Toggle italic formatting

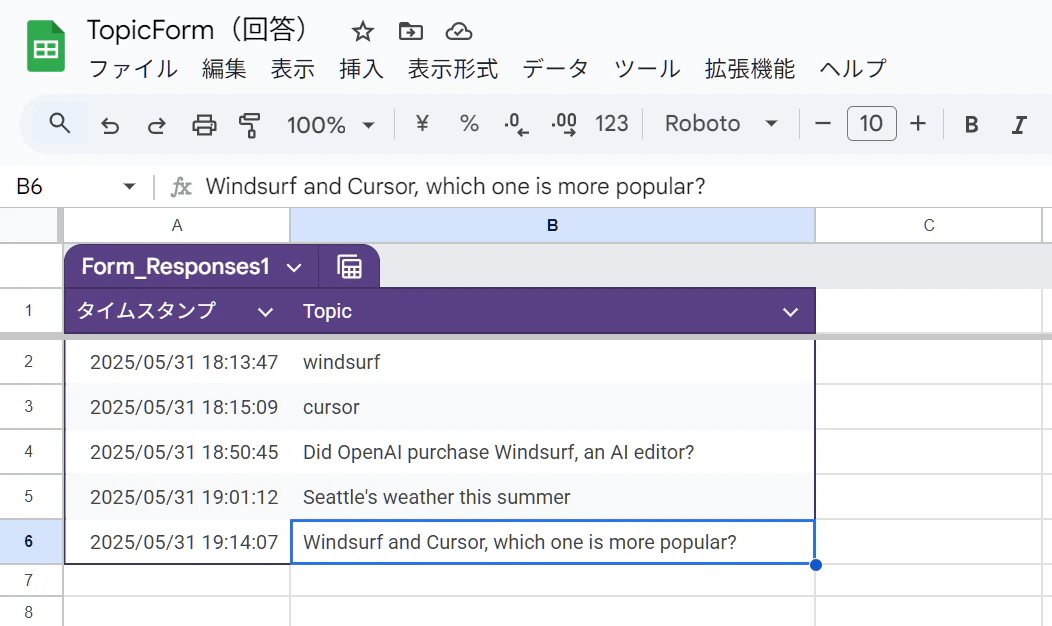pos(1018,124)
